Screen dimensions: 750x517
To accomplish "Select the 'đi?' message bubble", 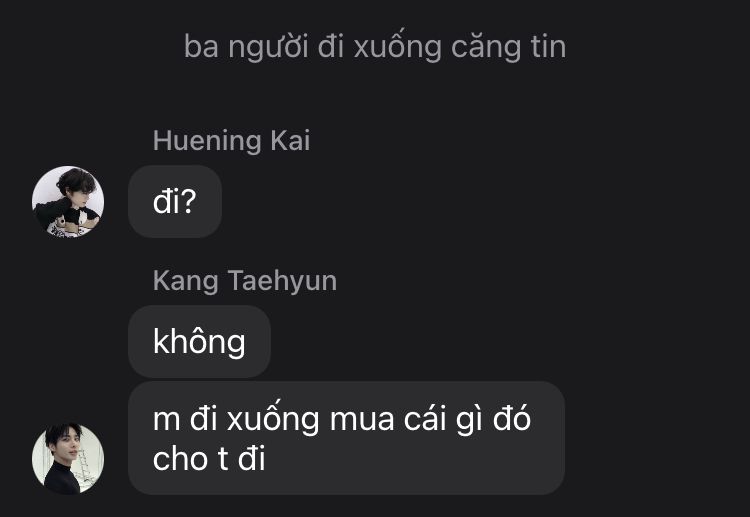I will 175,201.
